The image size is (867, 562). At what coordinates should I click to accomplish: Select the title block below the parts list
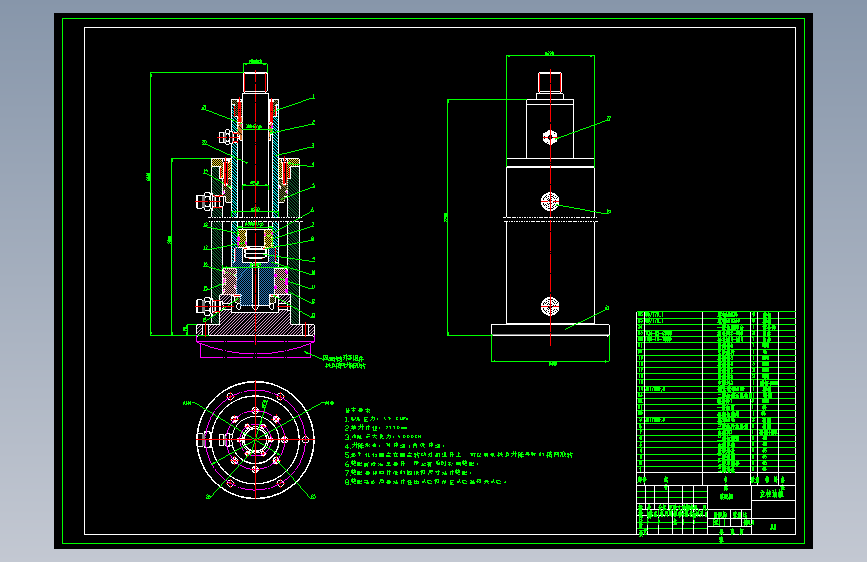(x=715, y=510)
